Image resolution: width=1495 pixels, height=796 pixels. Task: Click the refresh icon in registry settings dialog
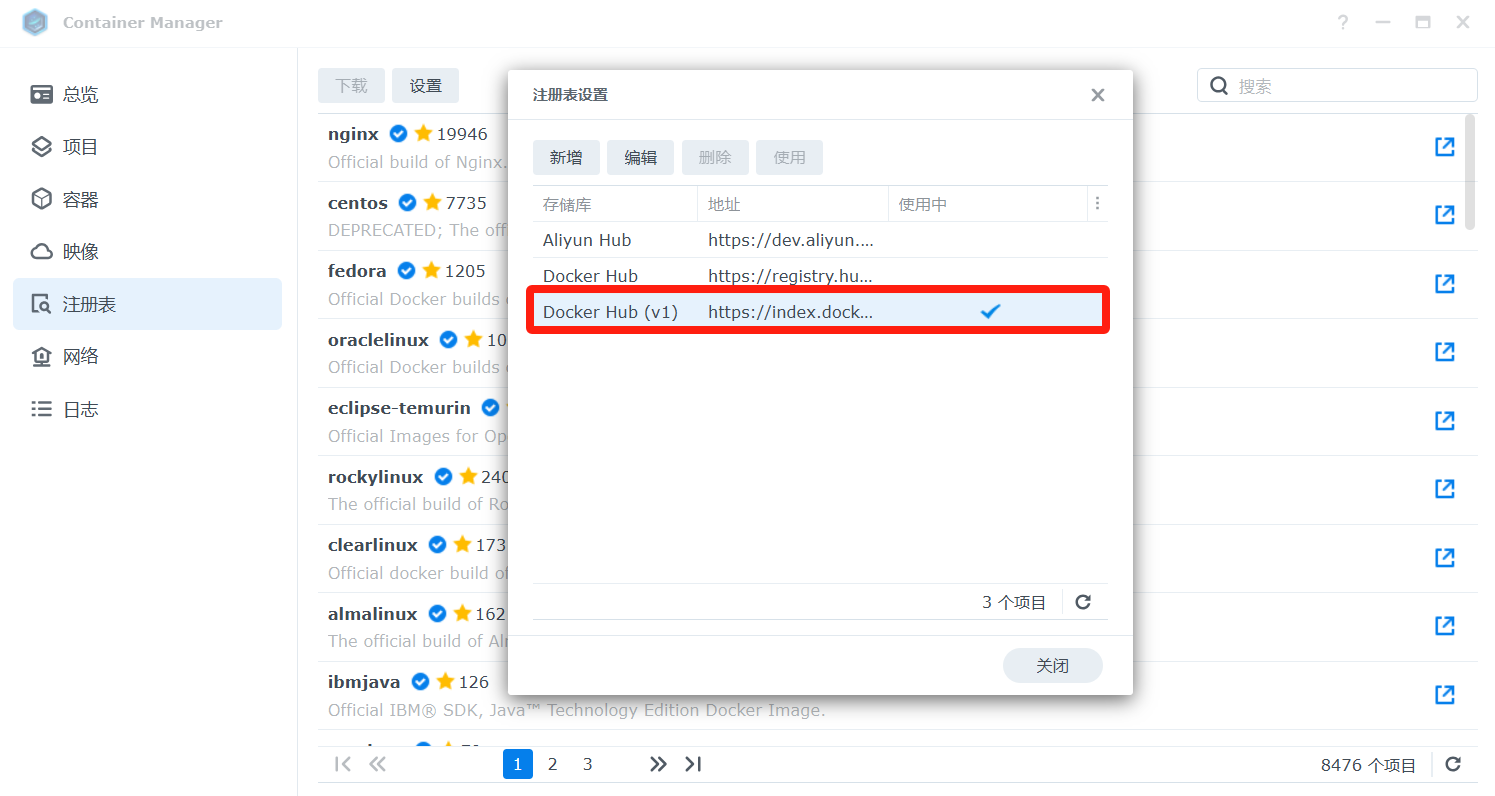point(1082,602)
